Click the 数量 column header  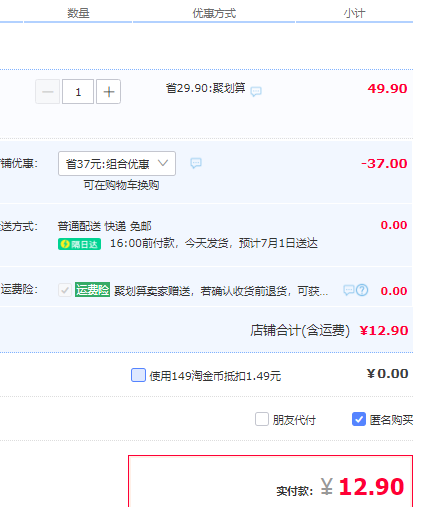coord(78,13)
